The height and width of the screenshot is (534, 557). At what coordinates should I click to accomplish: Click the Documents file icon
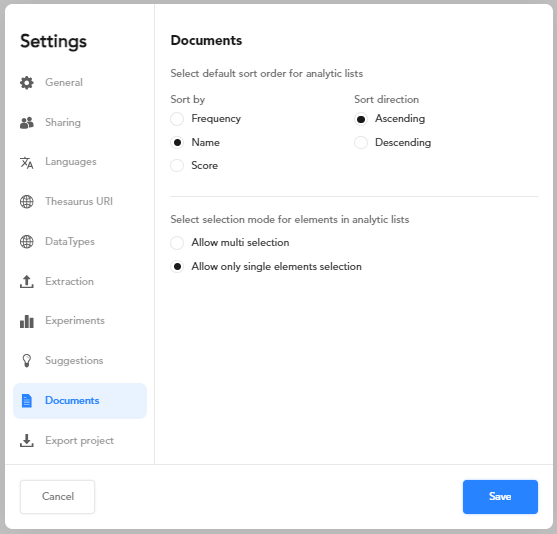pos(27,401)
